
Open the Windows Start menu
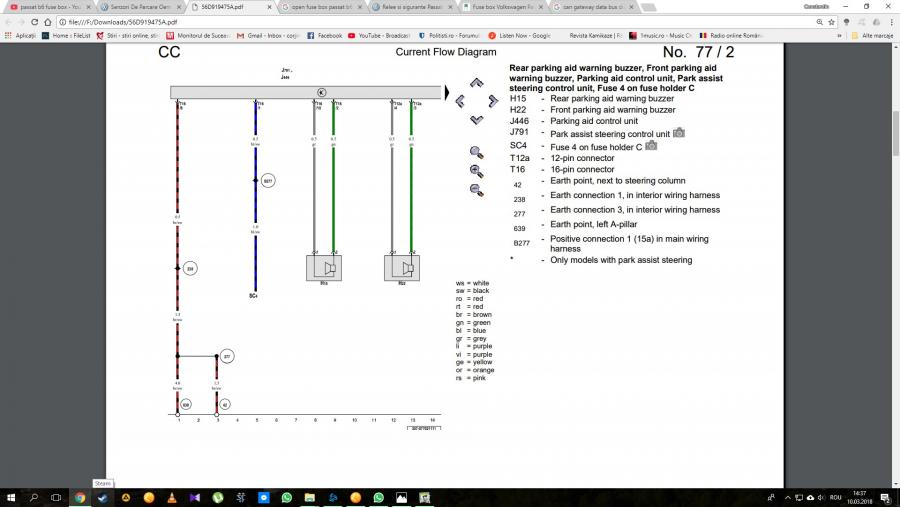(x=11, y=497)
